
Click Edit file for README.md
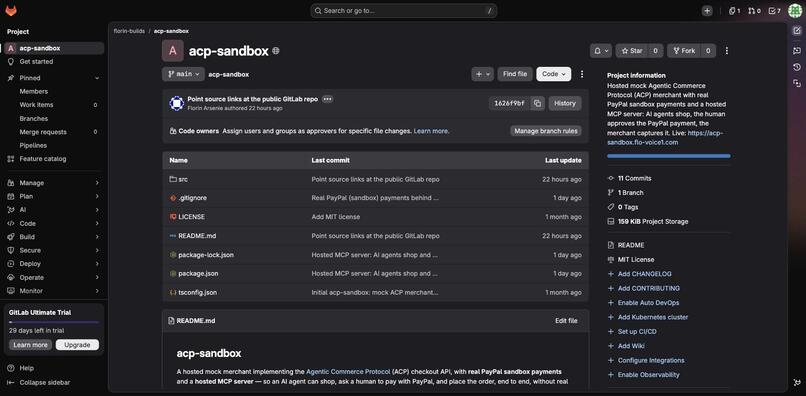point(566,321)
